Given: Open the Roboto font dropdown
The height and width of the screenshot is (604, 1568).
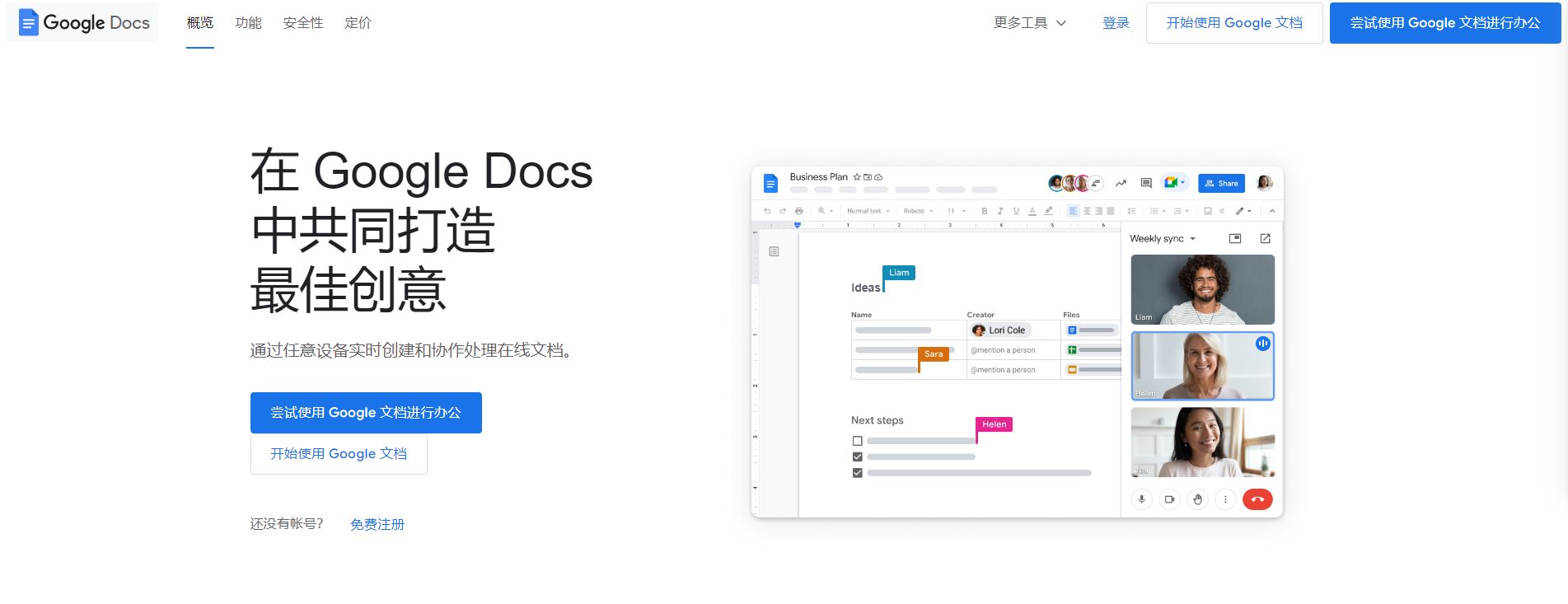Looking at the screenshot, I should pyautogui.click(x=919, y=211).
